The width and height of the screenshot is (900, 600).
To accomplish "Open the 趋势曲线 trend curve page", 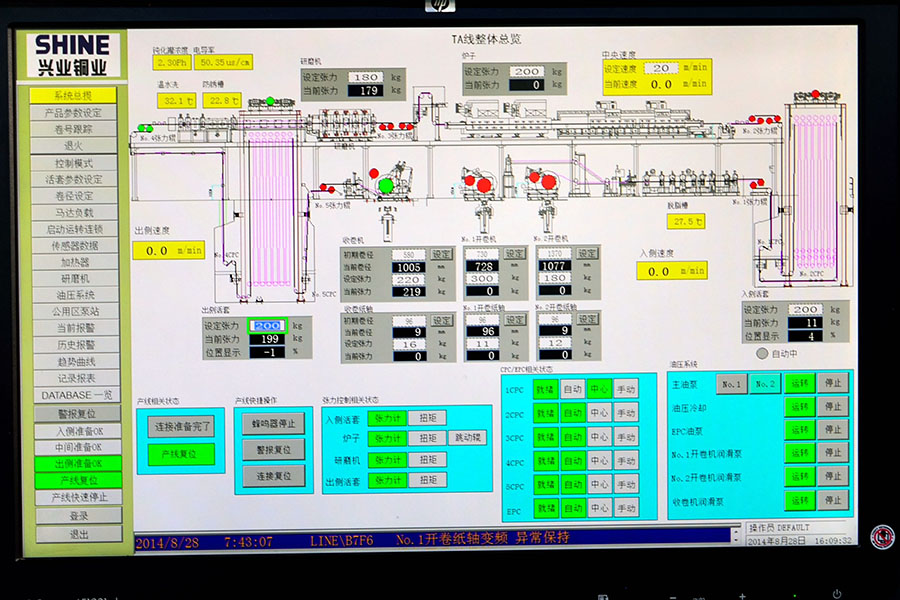I will [74, 361].
